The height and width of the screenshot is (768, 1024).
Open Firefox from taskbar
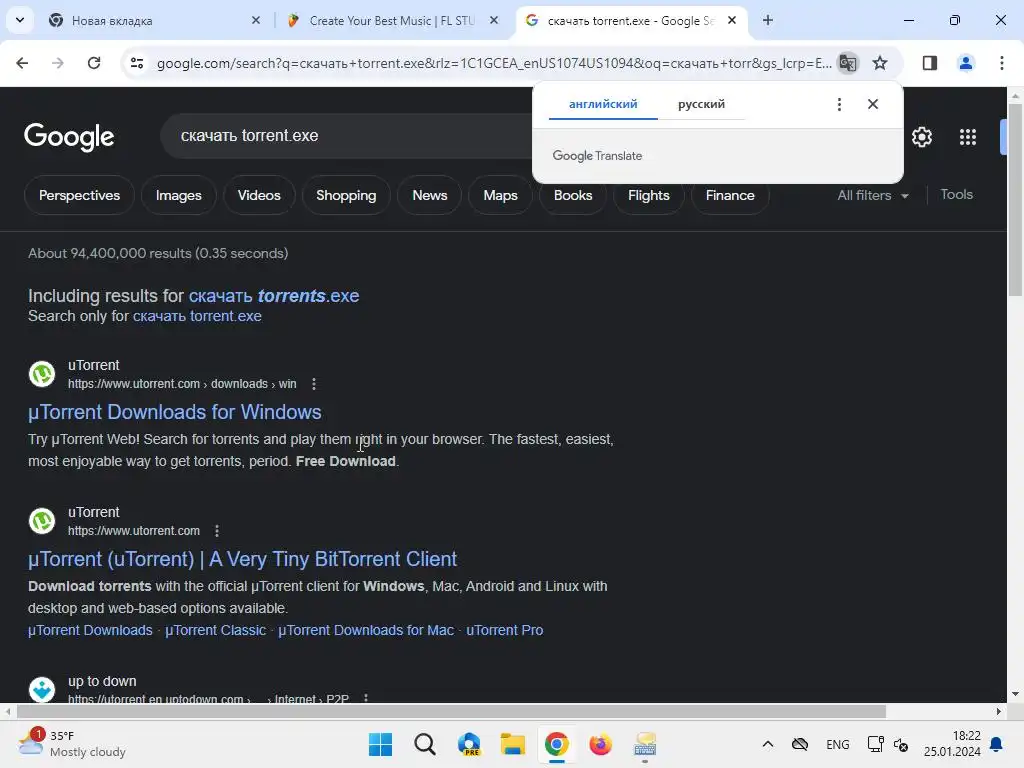600,744
